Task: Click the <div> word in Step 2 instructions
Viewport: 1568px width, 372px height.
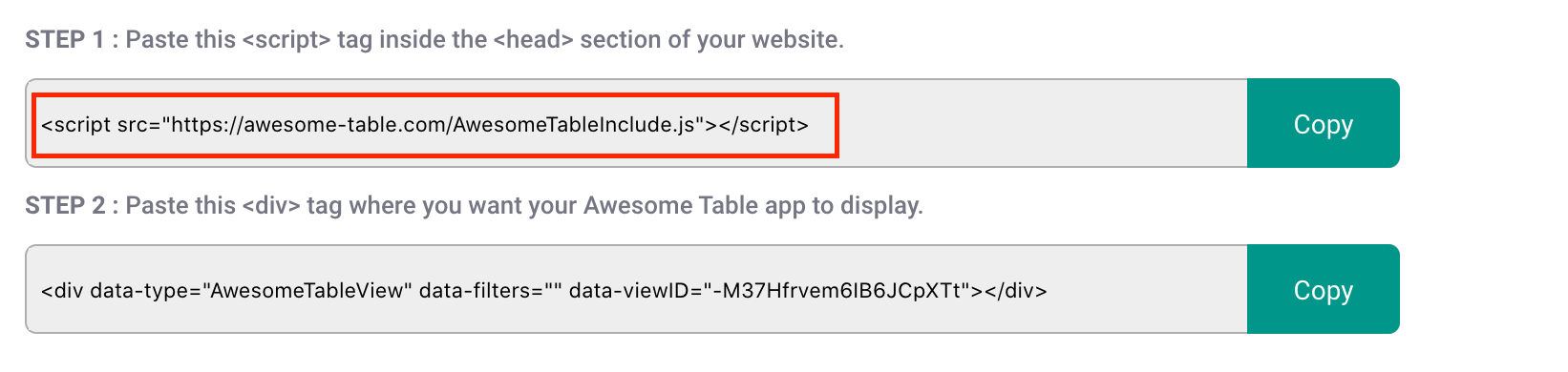Action: [271, 205]
